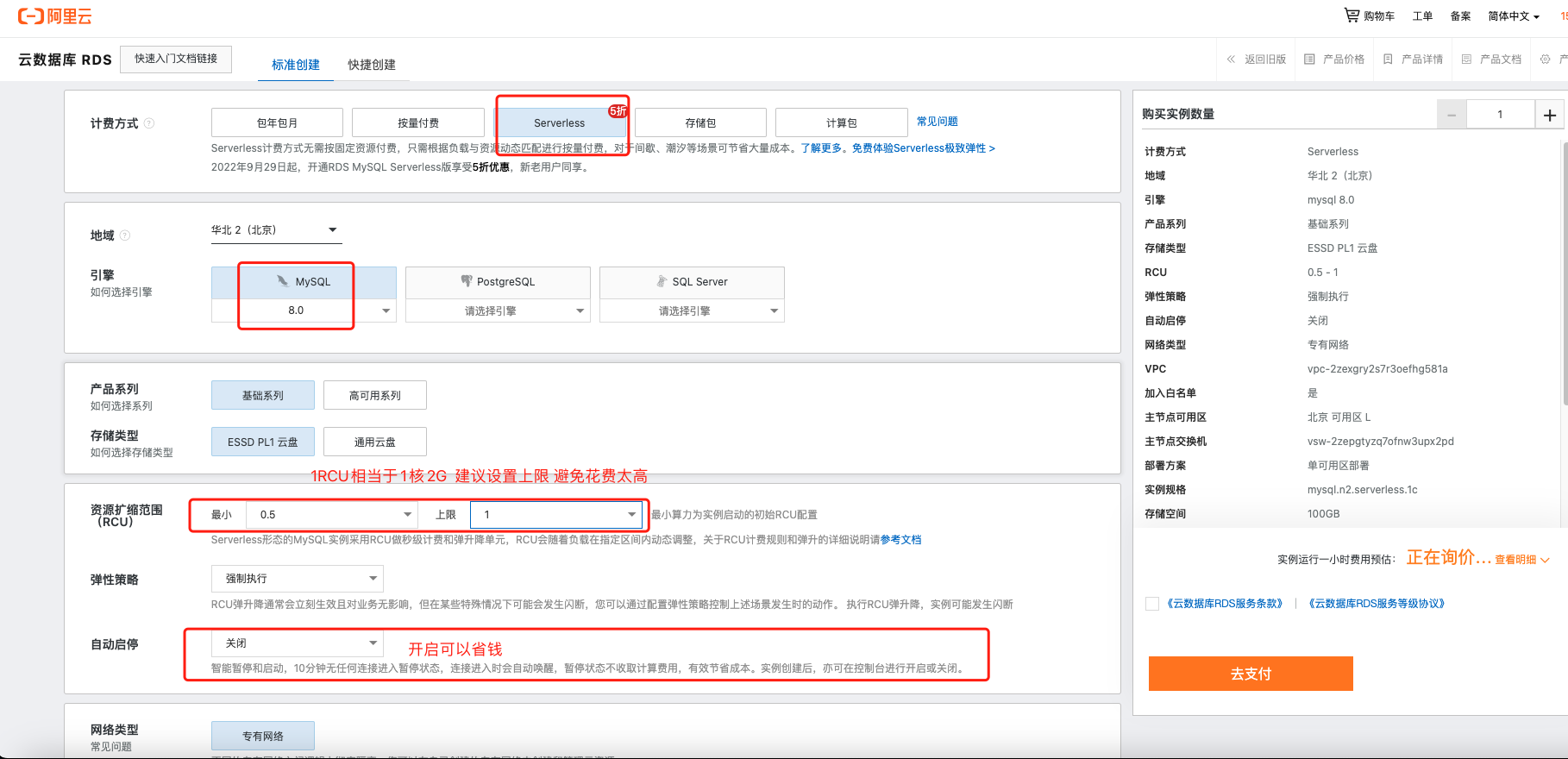This screenshot has width=1568, height=759.
Task: Decrease instance quantity with minus button
Action: click(1452, 115)
